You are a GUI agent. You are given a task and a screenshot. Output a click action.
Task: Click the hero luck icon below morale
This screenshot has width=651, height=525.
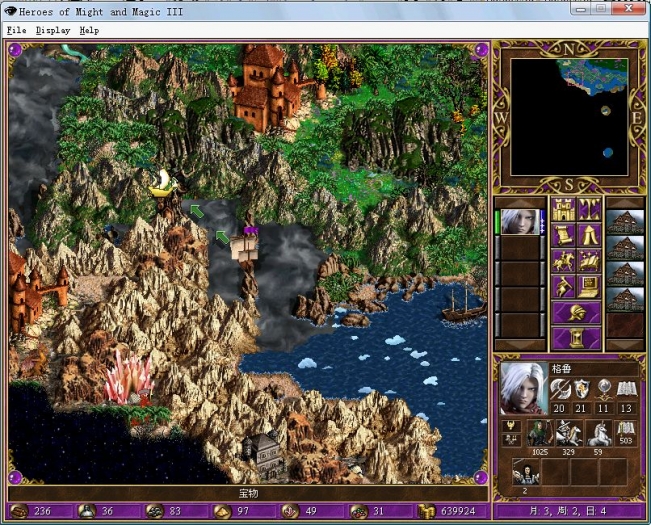pyautogui.click(x=512, y=440)
